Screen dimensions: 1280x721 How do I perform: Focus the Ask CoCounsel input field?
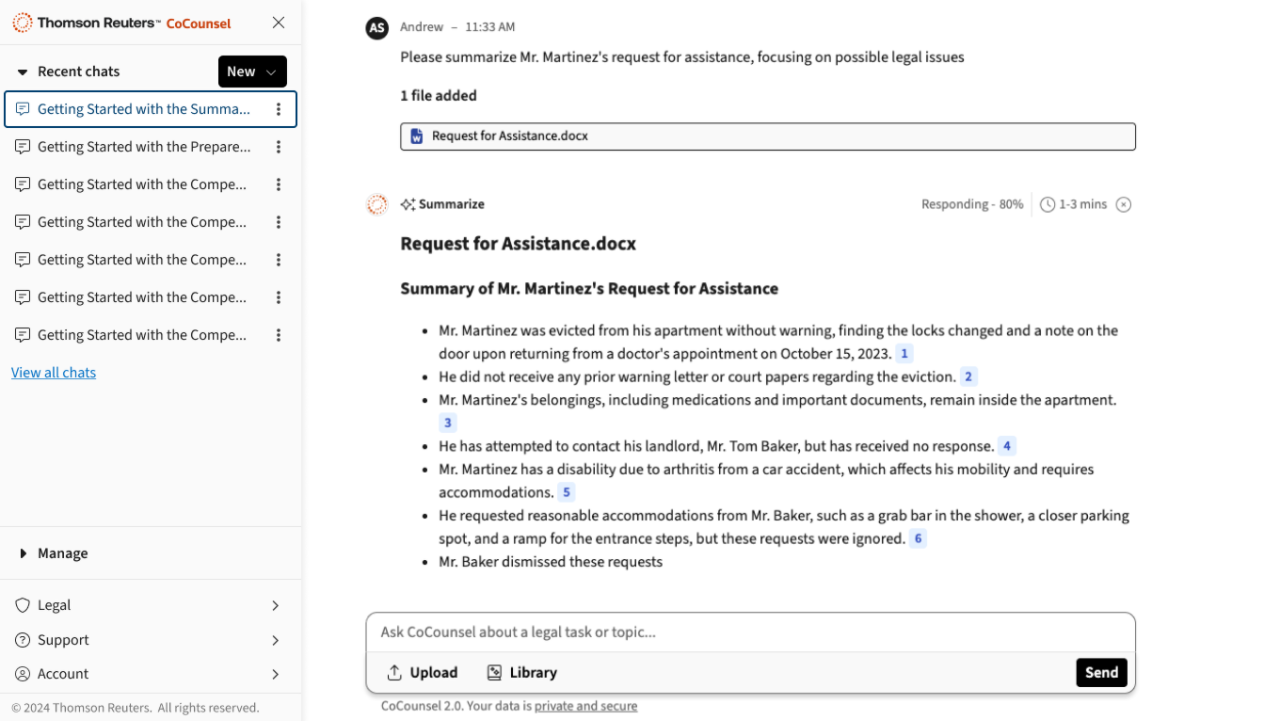tap(750, 632)
